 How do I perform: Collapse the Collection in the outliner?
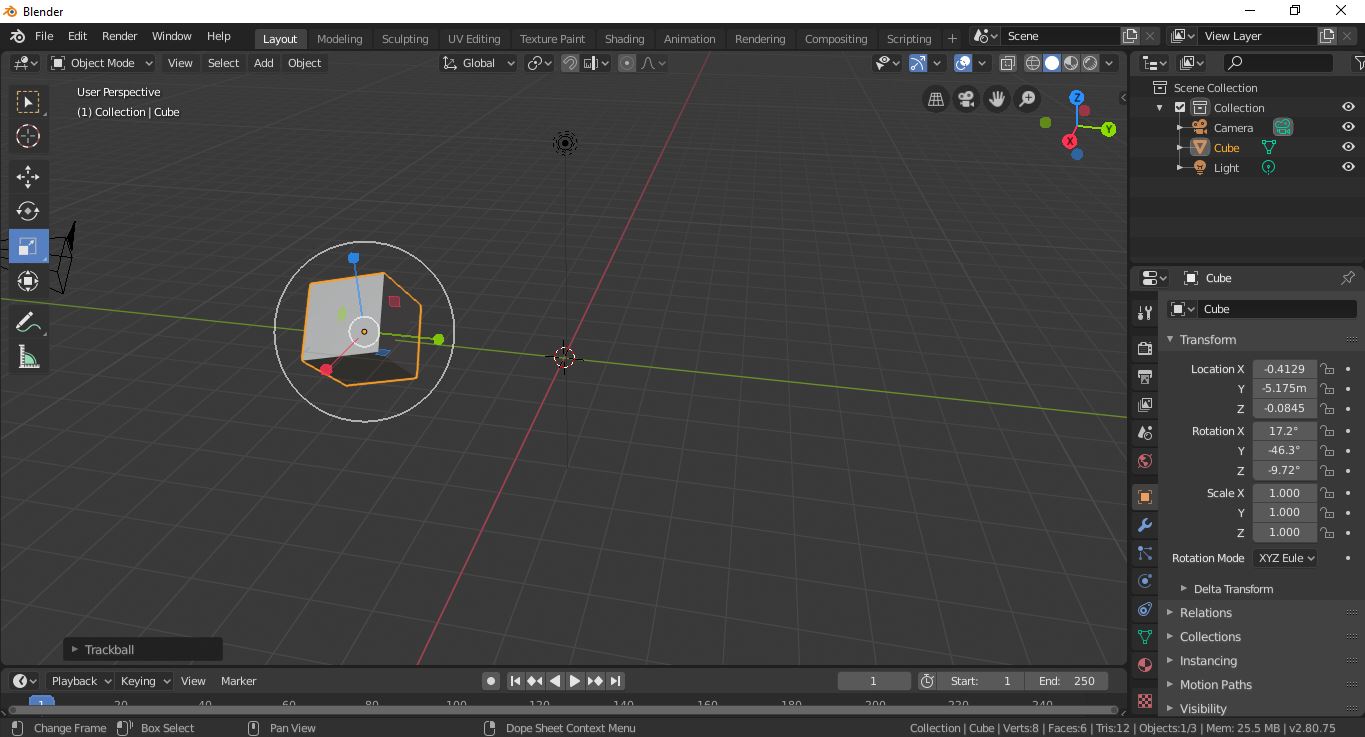(1160, 107)
